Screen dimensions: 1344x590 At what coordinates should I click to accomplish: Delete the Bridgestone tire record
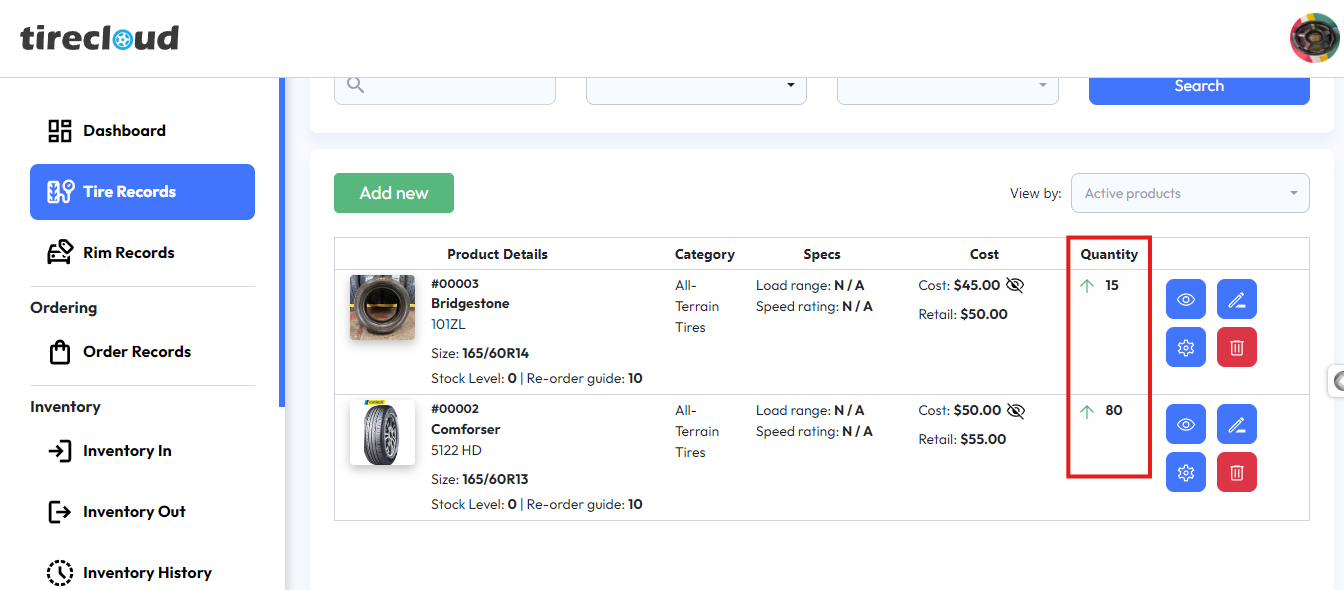point(1237,347)
